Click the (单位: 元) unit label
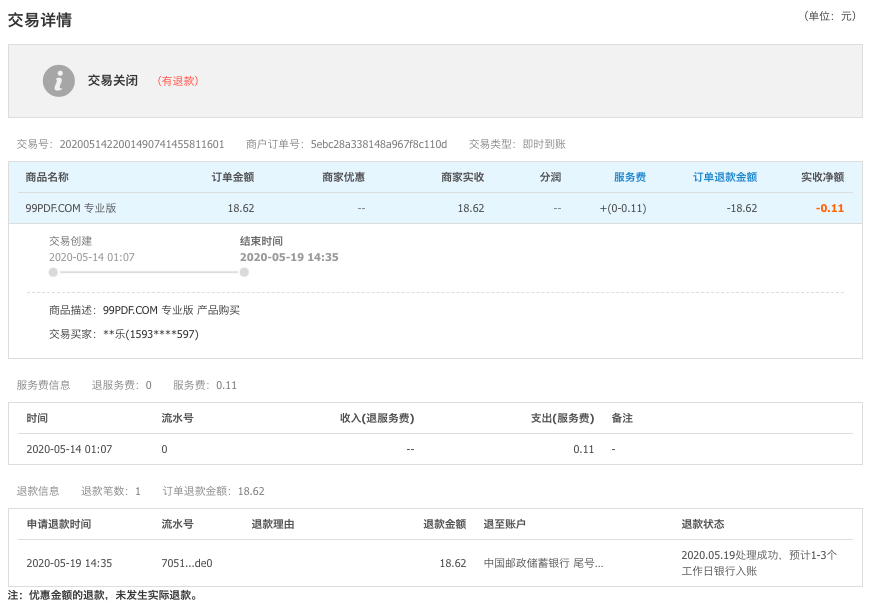This screenshot has width=875, height=614. point(830,16)
